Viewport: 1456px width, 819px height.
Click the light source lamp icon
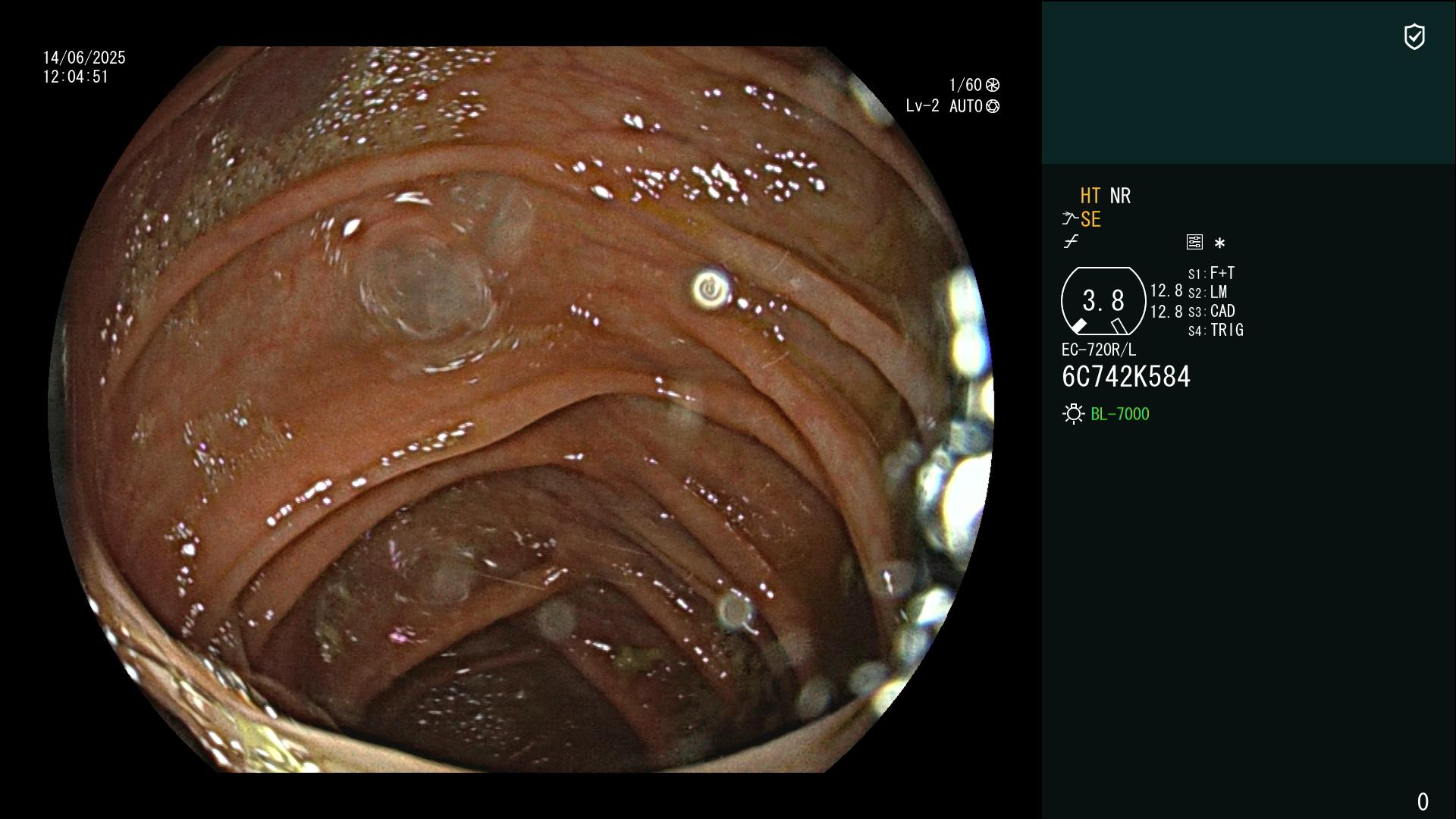tap(1073, 414)
